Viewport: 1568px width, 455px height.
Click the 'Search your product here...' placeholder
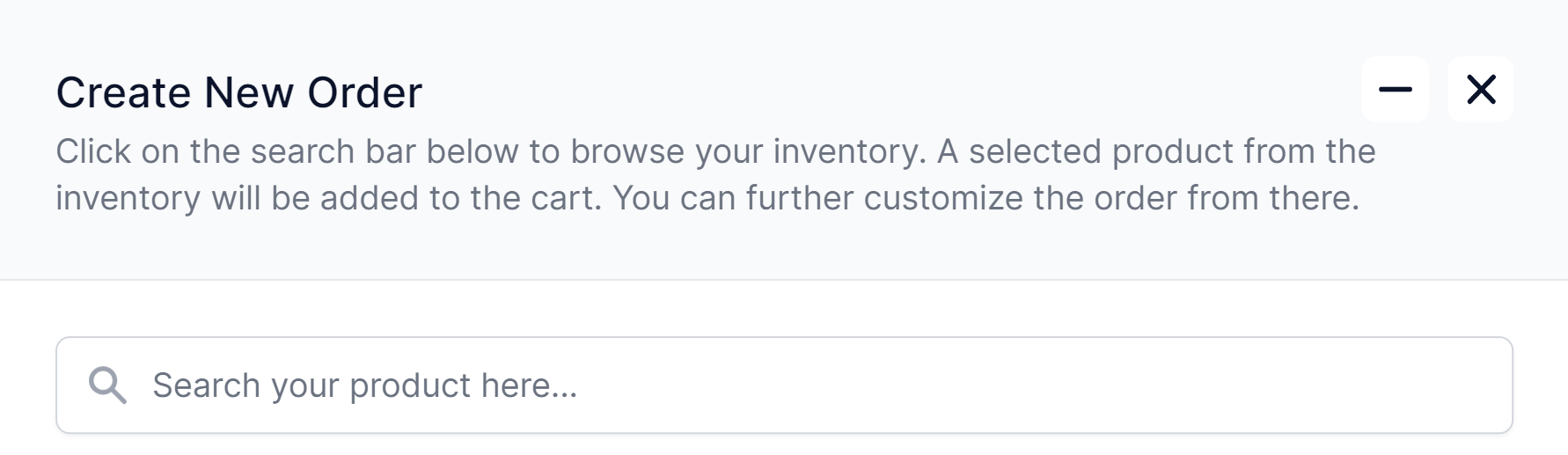click(x=364, y=385)
